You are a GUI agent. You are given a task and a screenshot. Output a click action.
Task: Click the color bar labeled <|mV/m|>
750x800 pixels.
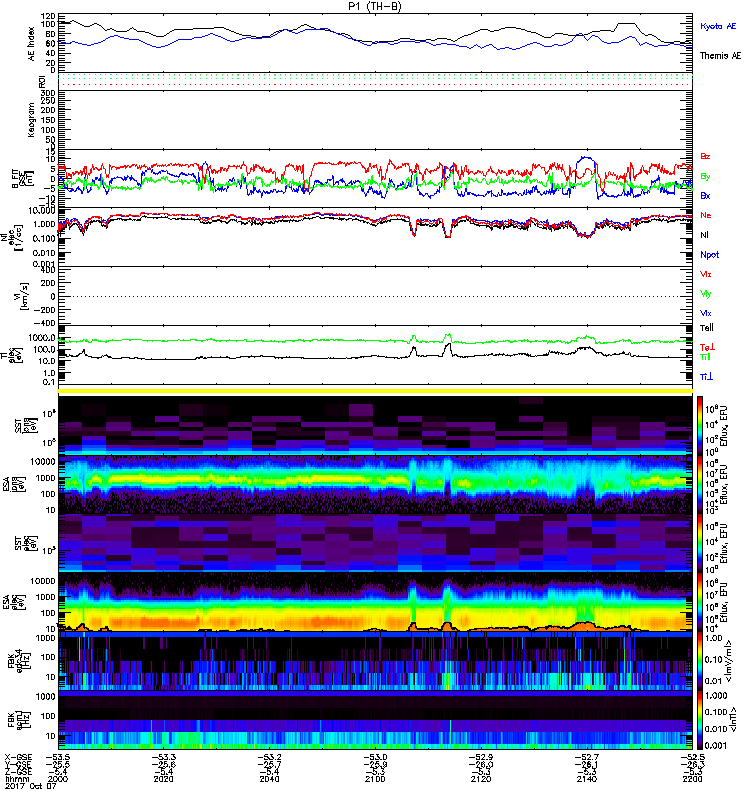701,662
